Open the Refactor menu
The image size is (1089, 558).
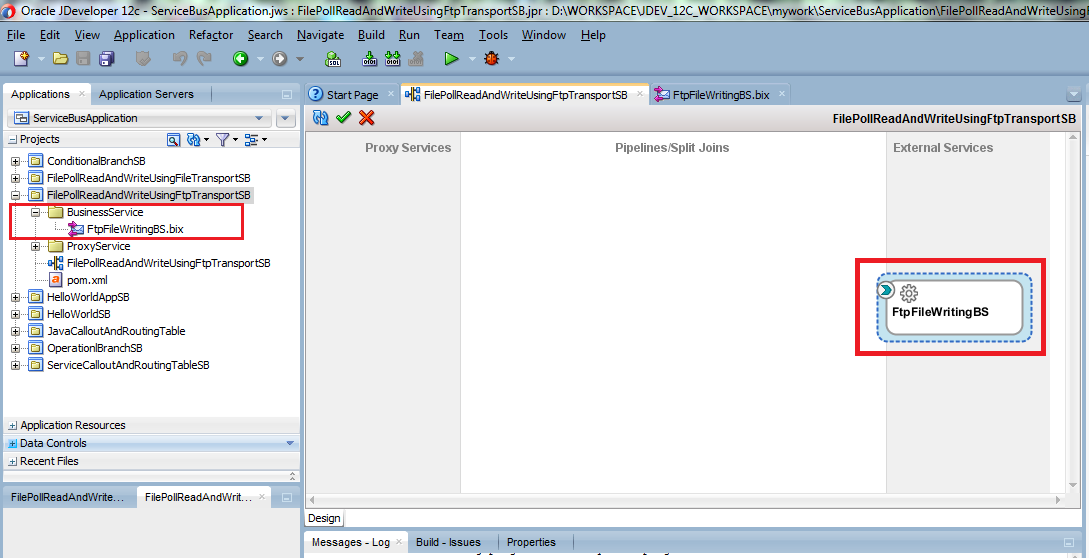[x=211, y=35]
